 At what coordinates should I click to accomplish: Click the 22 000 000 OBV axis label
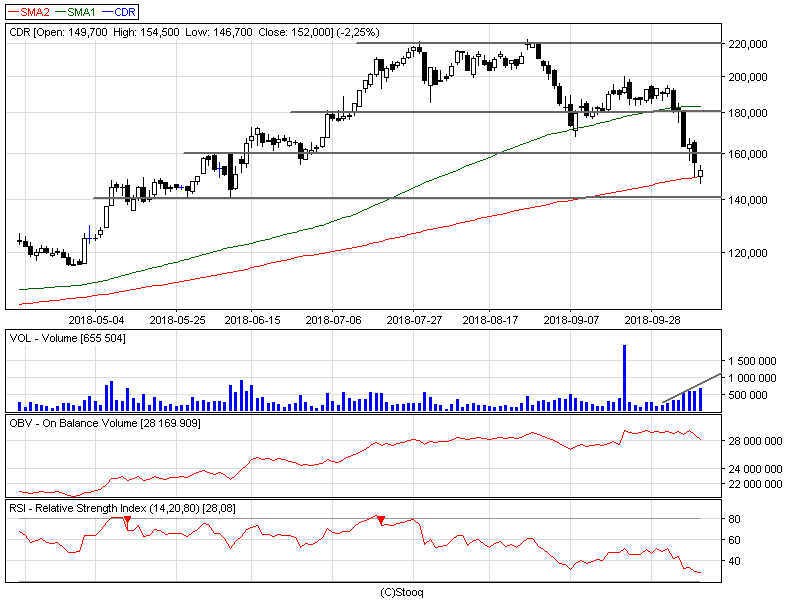tap(755, 484)
